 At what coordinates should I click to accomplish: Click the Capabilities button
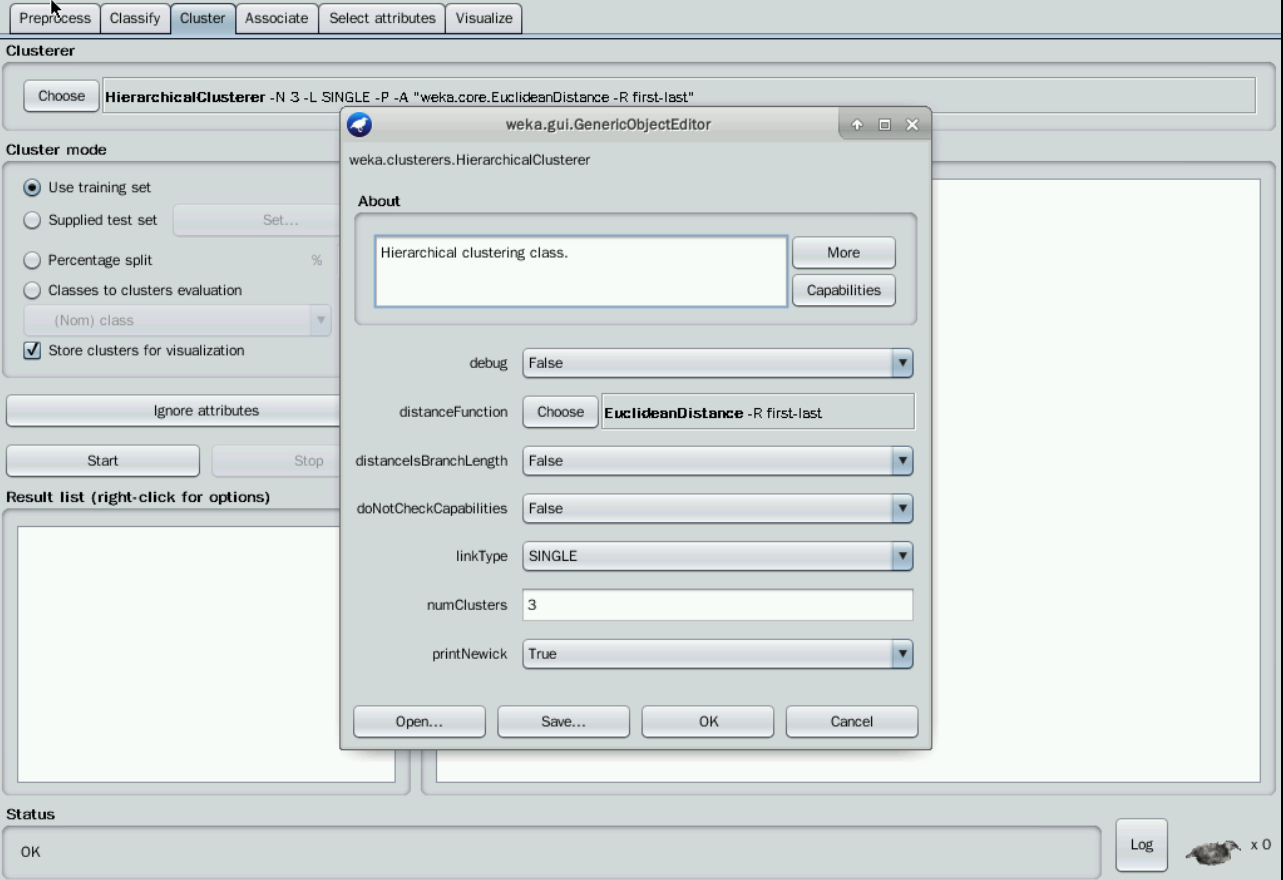point(843,290)
